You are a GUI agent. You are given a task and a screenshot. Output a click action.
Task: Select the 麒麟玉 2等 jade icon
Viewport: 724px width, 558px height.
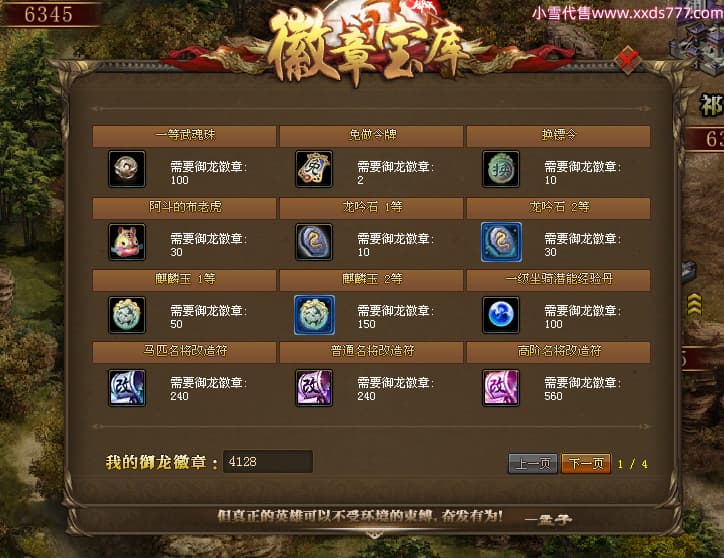point(314,315)
